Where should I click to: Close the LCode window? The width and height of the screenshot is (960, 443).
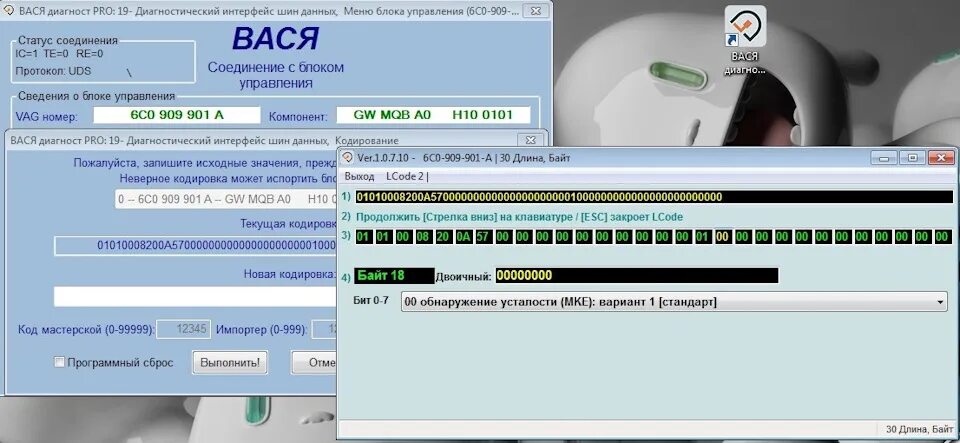(941, 158)
